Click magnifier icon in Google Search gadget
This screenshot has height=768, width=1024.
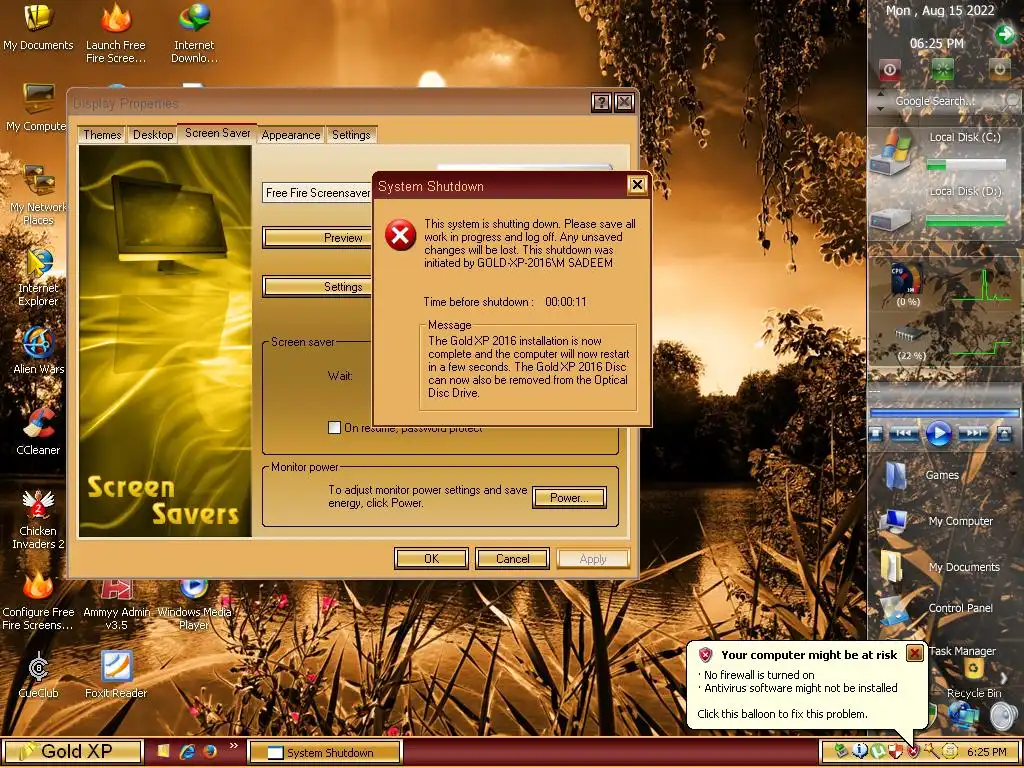1012,101
